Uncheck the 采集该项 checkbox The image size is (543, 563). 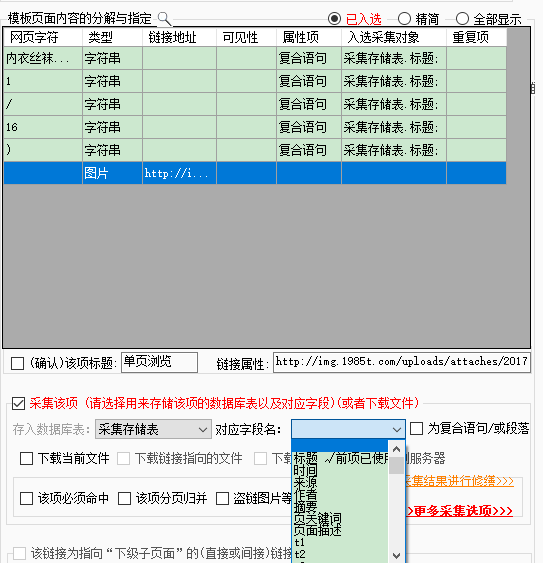(x=18, y=403)
